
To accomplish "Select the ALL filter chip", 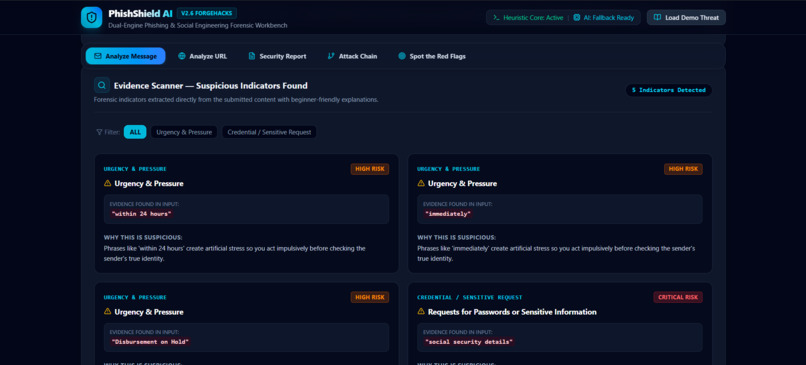I will coord(135,132).
